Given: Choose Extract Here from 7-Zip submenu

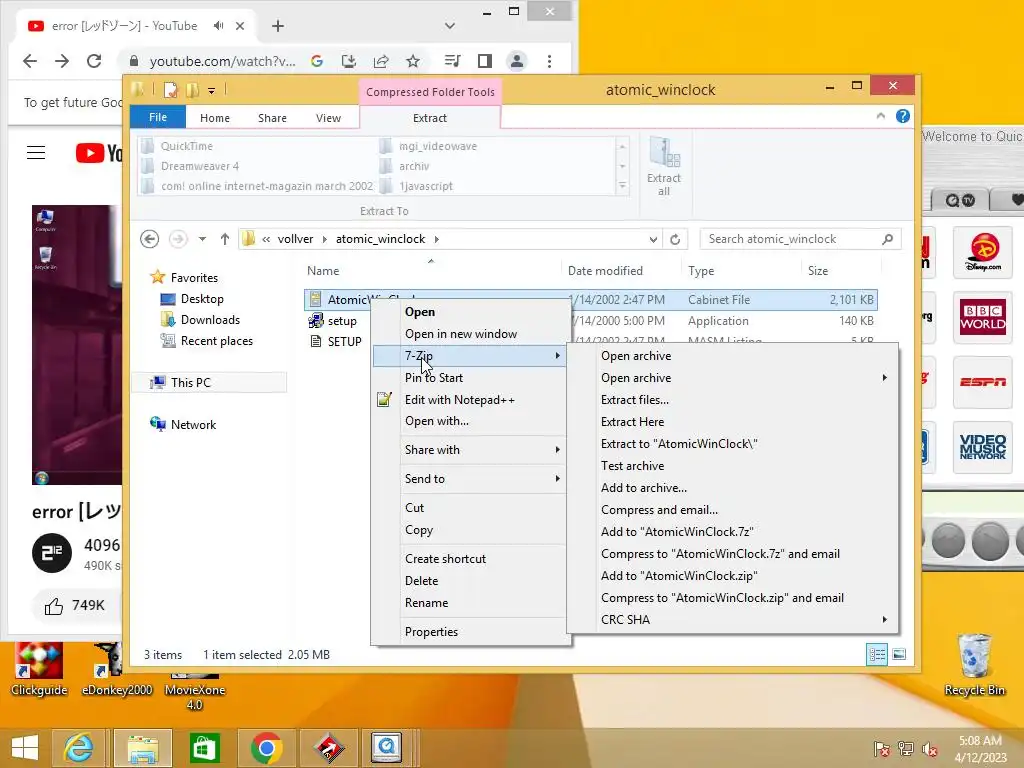Looking at the screenshot, I should (632, 422).
